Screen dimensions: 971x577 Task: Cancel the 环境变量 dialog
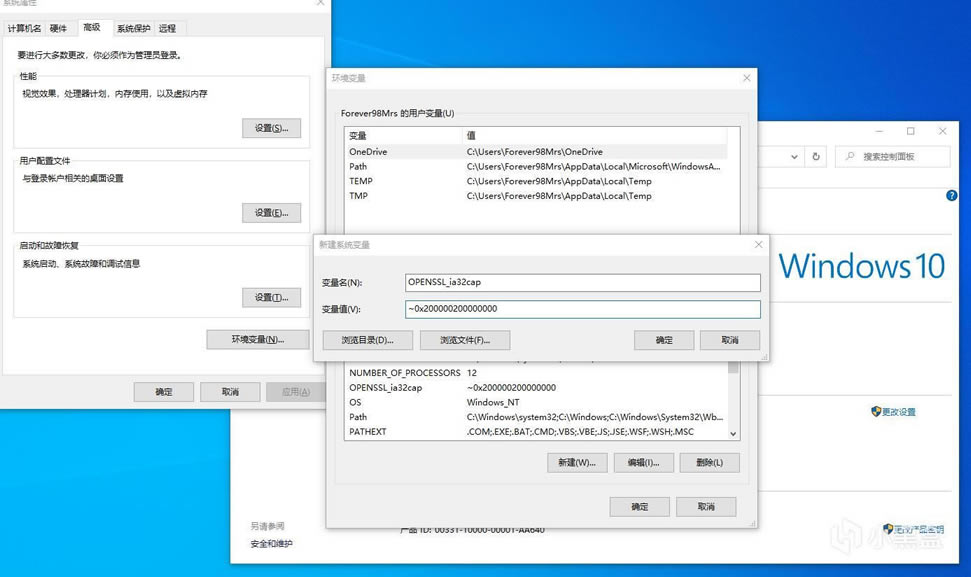pos(706,506)
